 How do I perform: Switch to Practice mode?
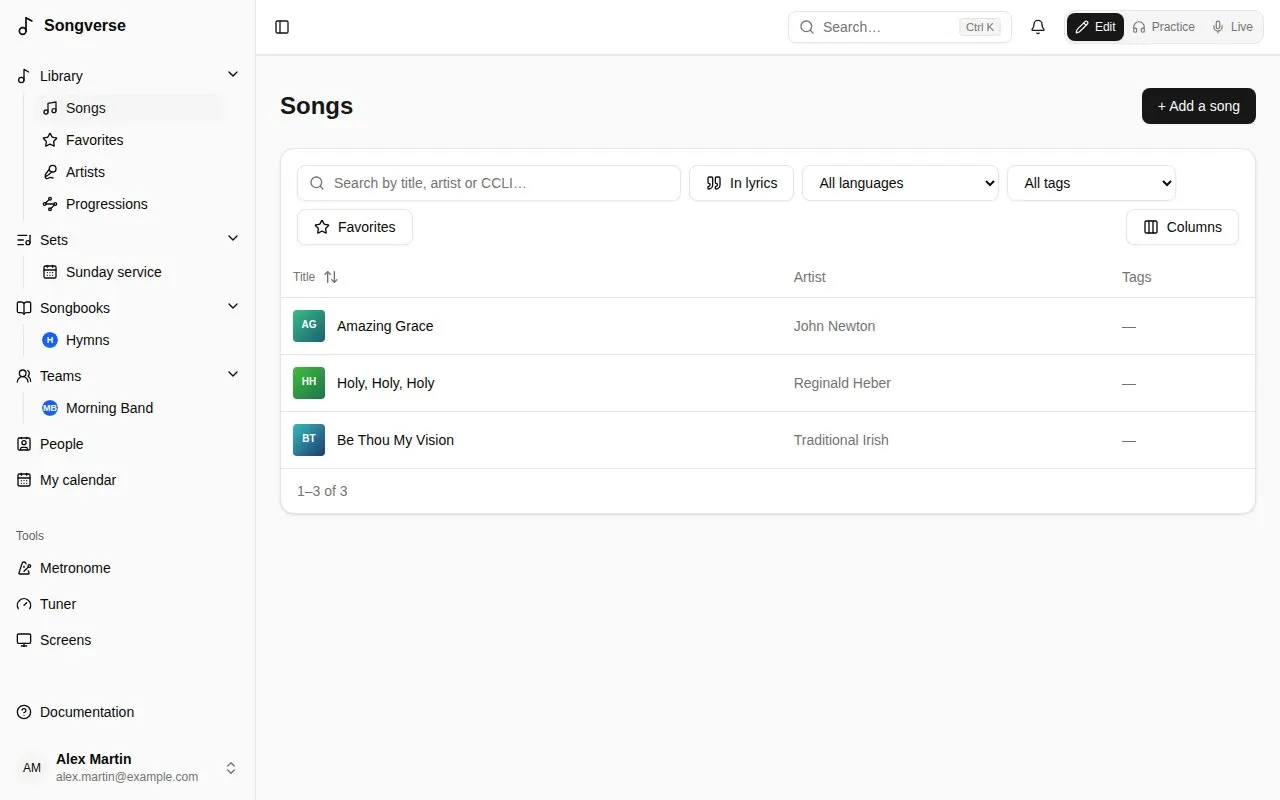tap(1163, 27)
